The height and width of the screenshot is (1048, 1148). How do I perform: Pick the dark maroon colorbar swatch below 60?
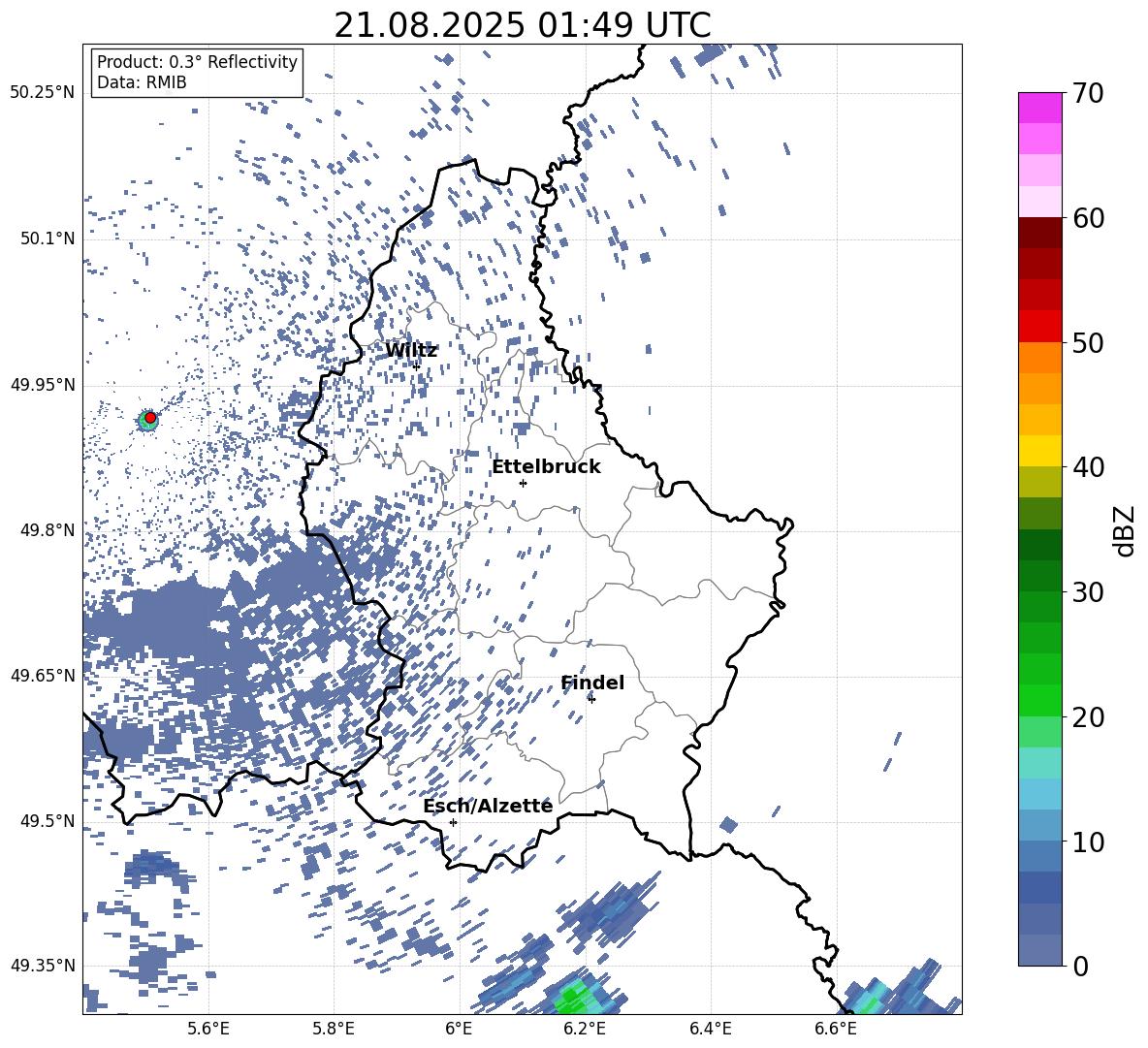[1039, 233]
